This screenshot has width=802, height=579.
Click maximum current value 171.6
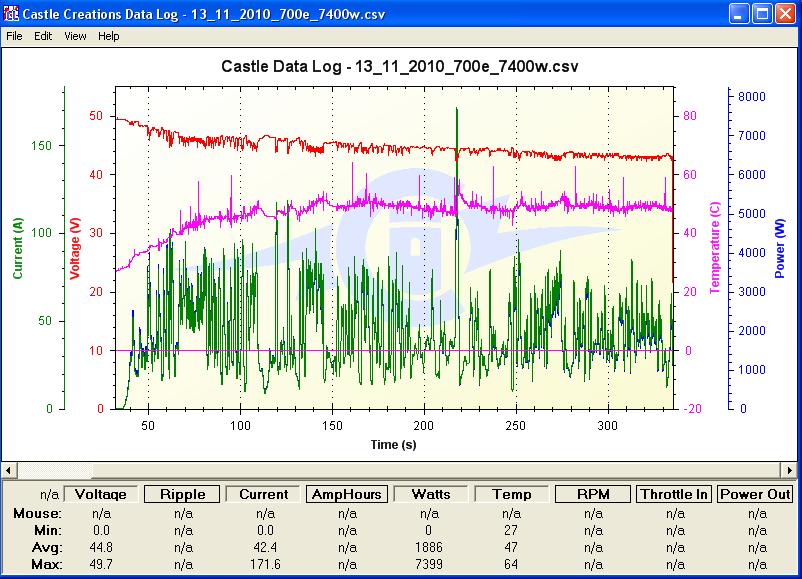pyautogui.click(x=265, y=565)
